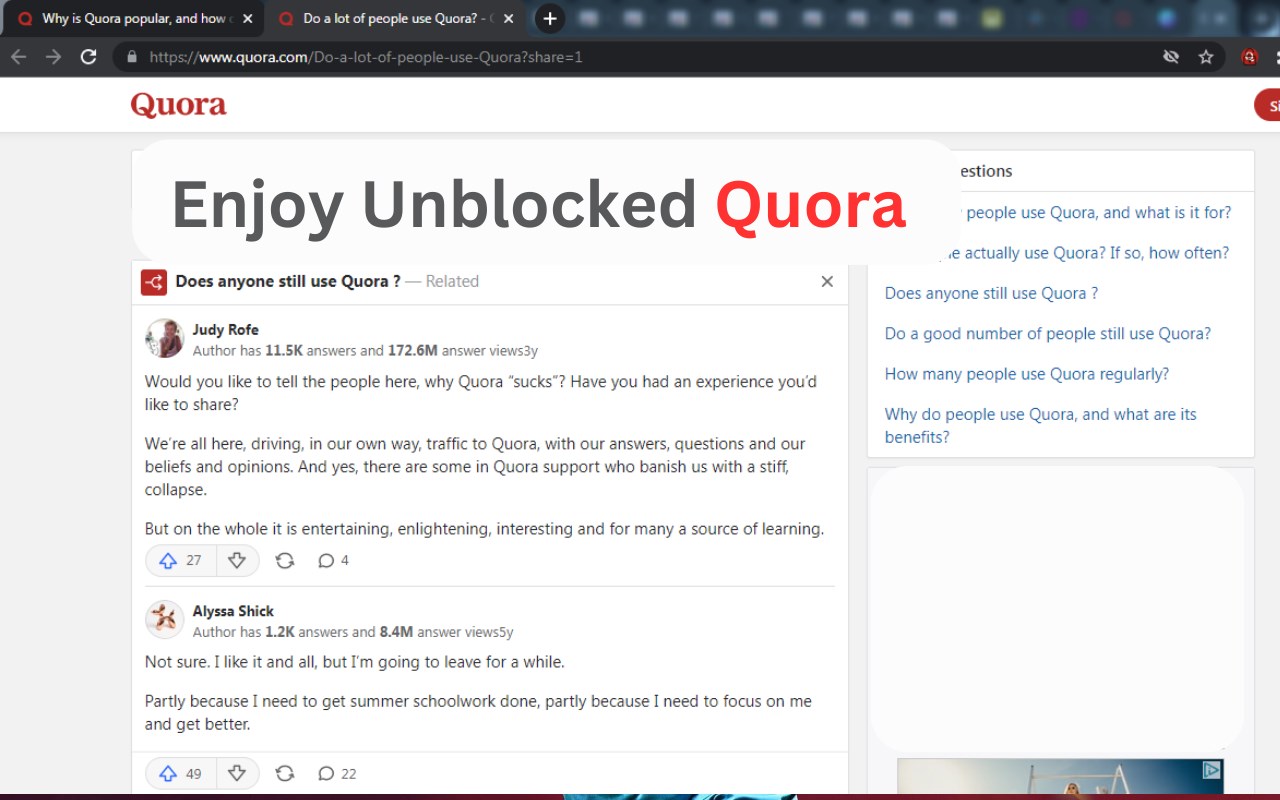The width and height of the screenshot is (1280, 800).
Task: Downvote Alyssa Shick's answer
Action: 237,774
